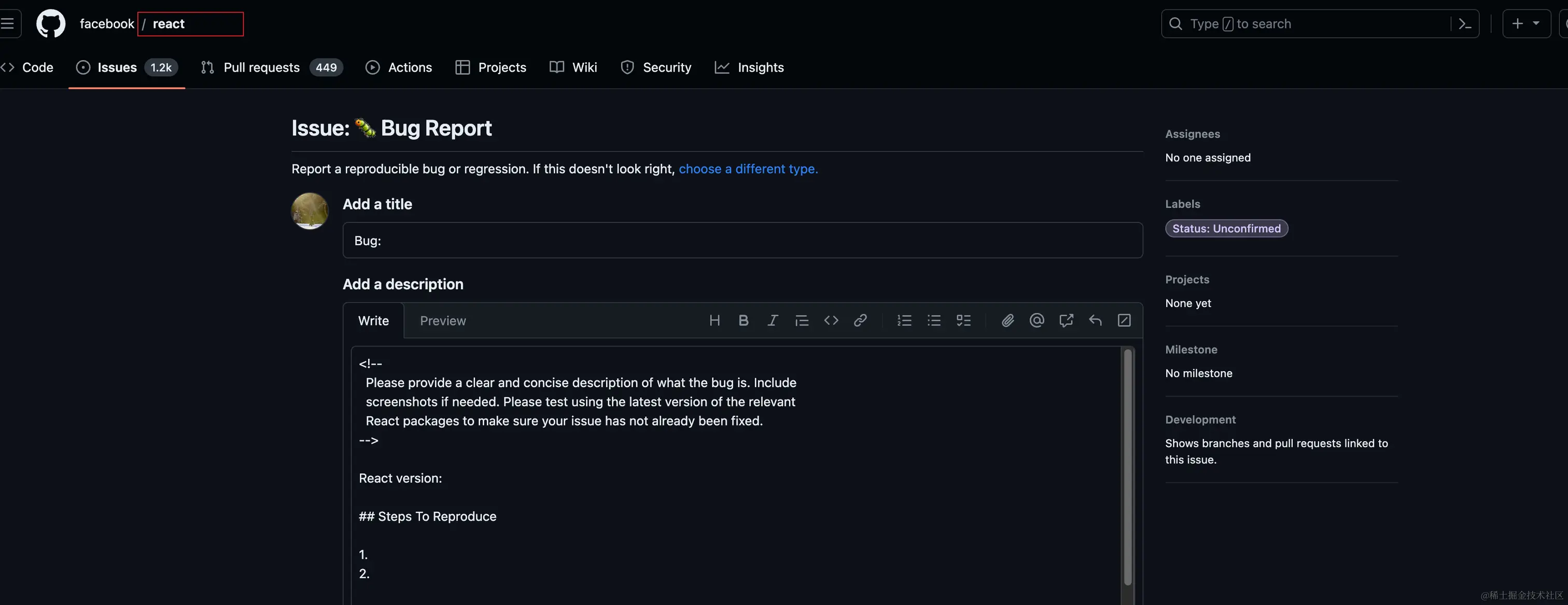Click the '## Steps To Reproduce' line
This screenshot has height=605, width=1568.
(x=427, y=517)
